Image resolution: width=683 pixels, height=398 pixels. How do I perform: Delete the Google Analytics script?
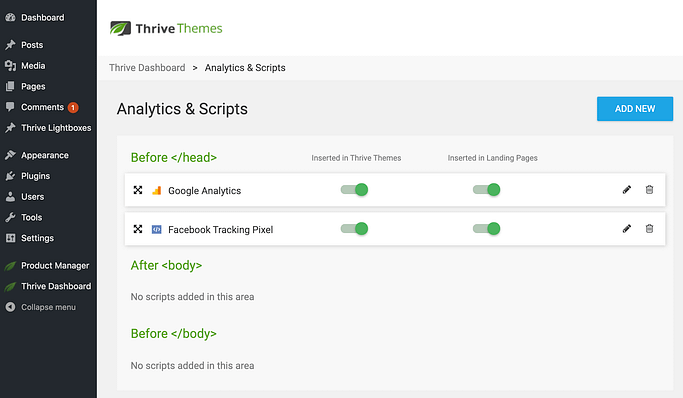649,189
